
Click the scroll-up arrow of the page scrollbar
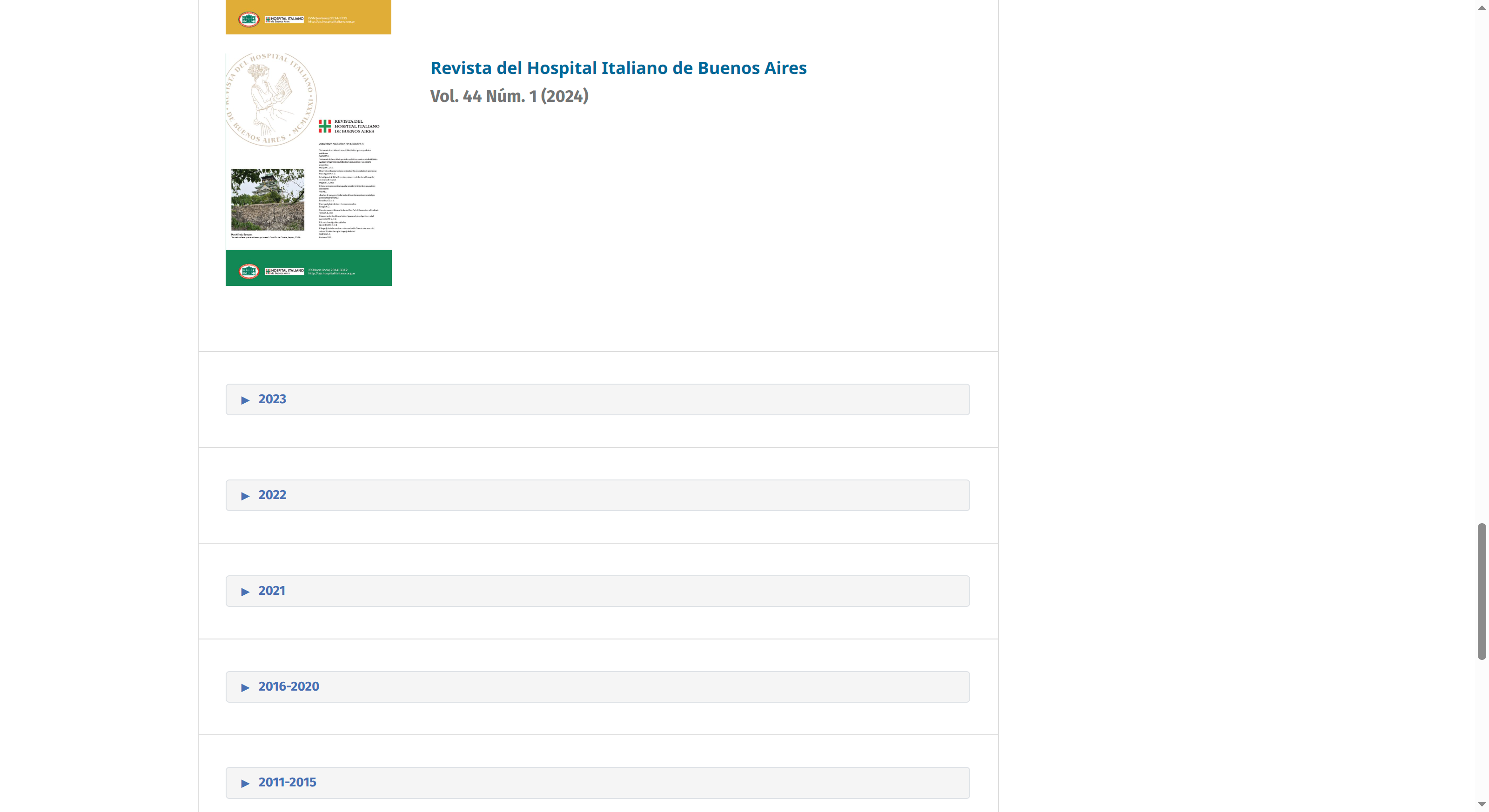[x=1482, y=7]
